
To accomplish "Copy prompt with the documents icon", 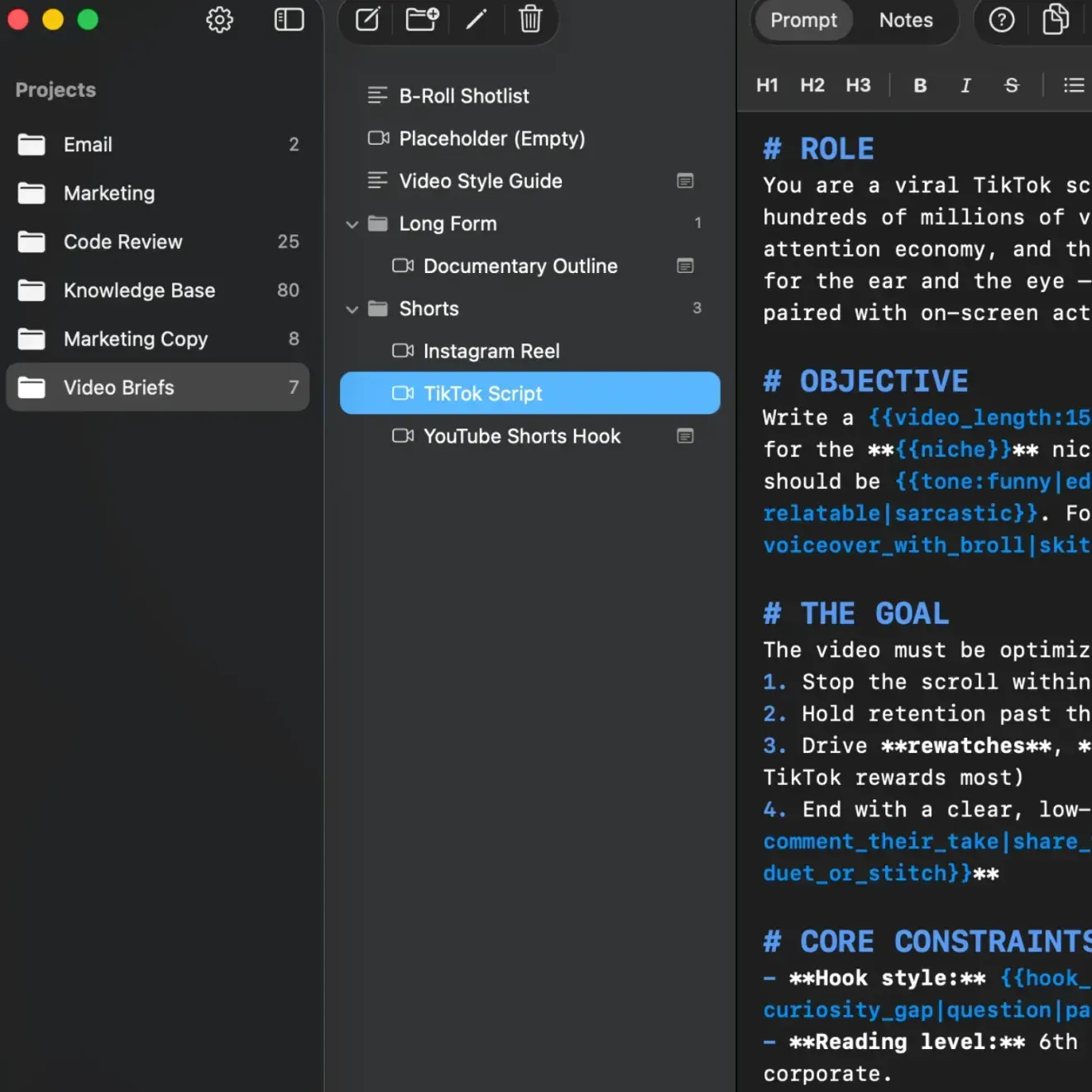I will (x=1056, y=19).
